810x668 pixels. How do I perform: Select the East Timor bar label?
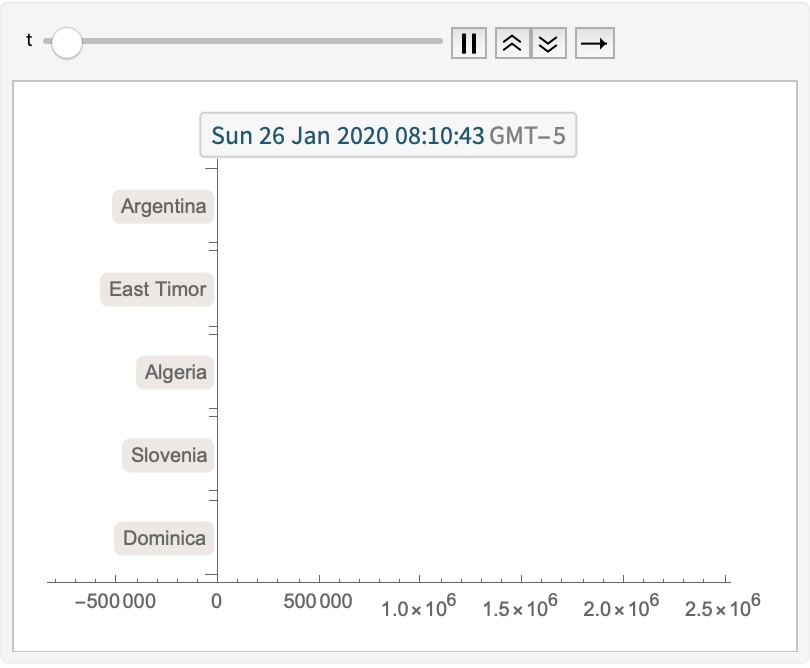pos(156,289)
